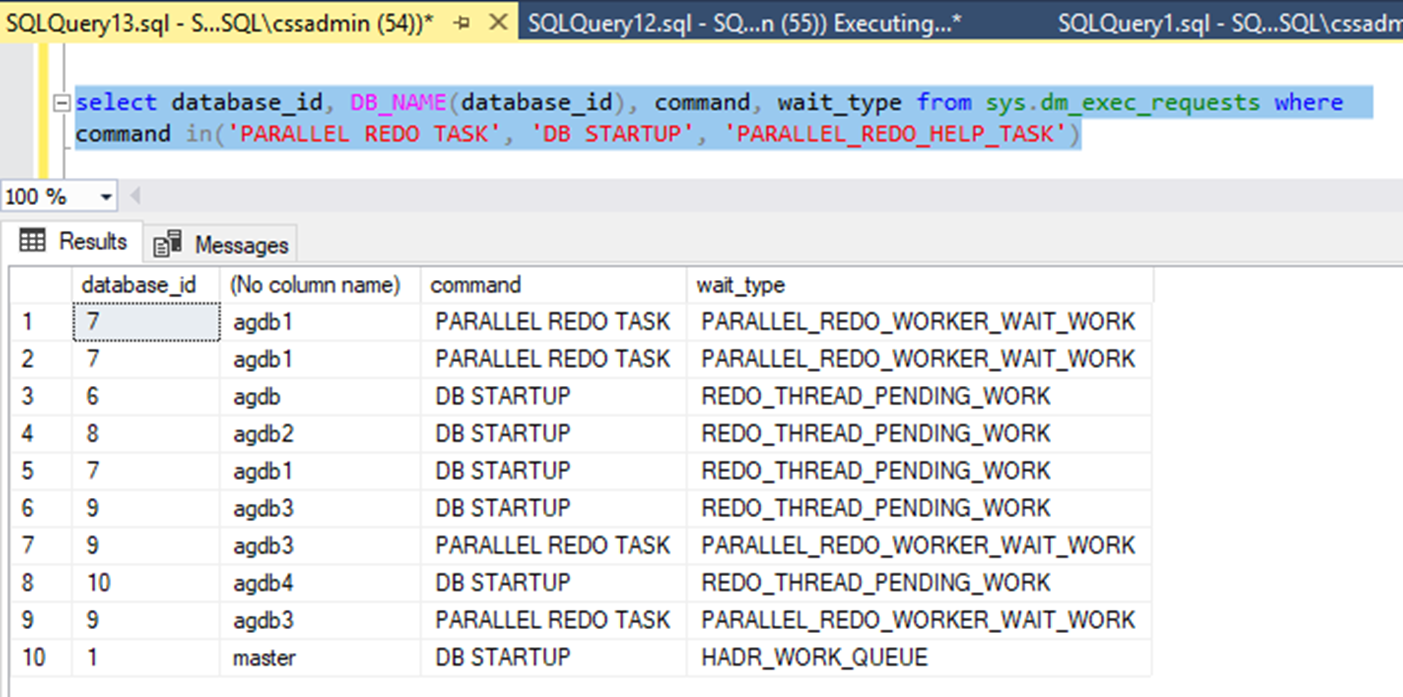1403x697 pixels.
Task: Close the SQLQuery13.sql tab
Action: (498, 22)
